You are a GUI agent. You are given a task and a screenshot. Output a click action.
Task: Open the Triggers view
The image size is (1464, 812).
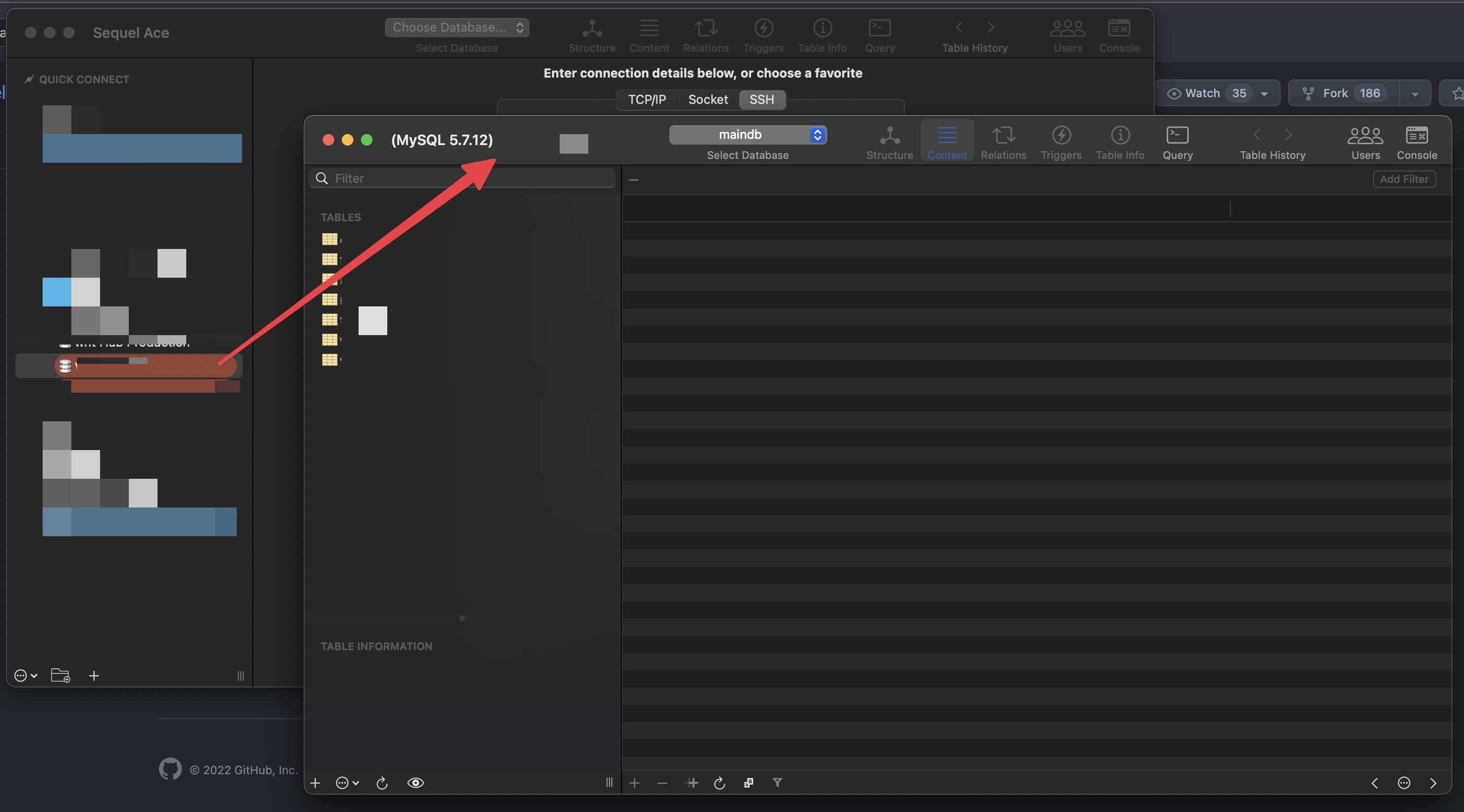(1061, 141)
